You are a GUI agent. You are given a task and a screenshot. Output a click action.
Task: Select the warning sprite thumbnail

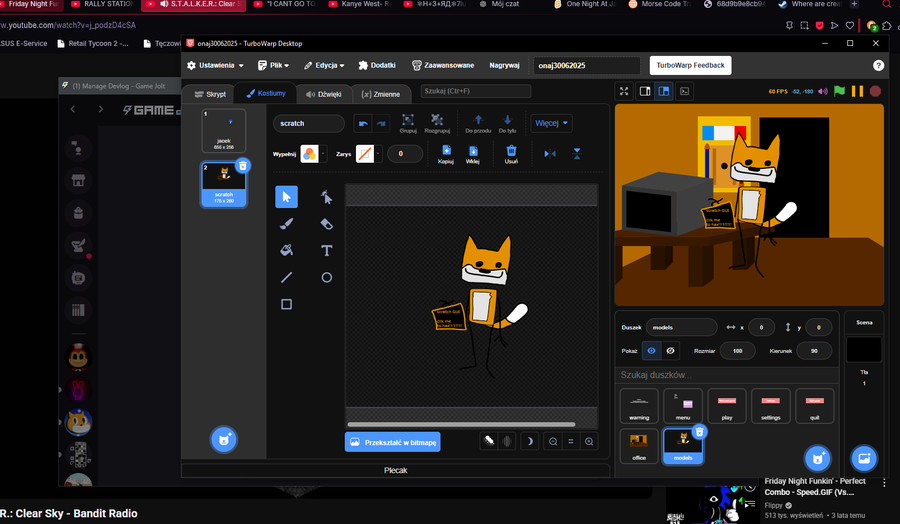point(639,406)
